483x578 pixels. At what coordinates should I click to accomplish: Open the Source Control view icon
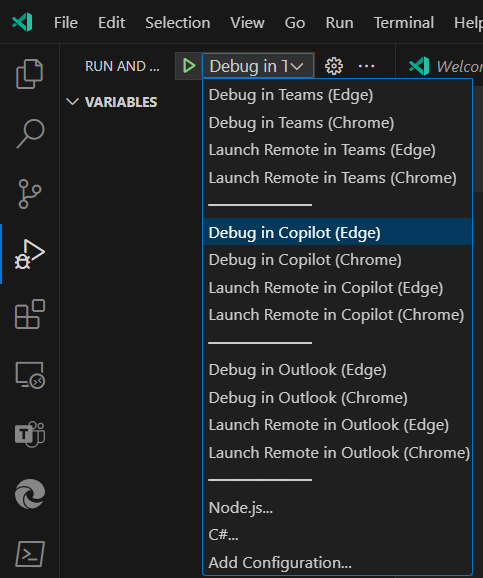(29, 194)
